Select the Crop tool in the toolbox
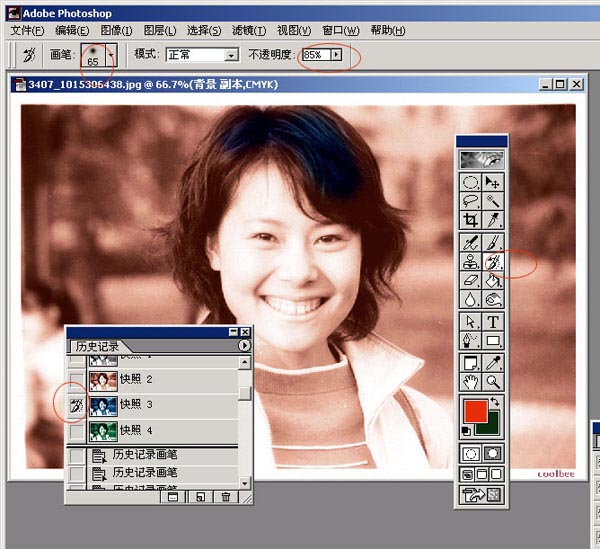Screen dimensions: 600x549 pyautogui.click(x=470, y=220)
